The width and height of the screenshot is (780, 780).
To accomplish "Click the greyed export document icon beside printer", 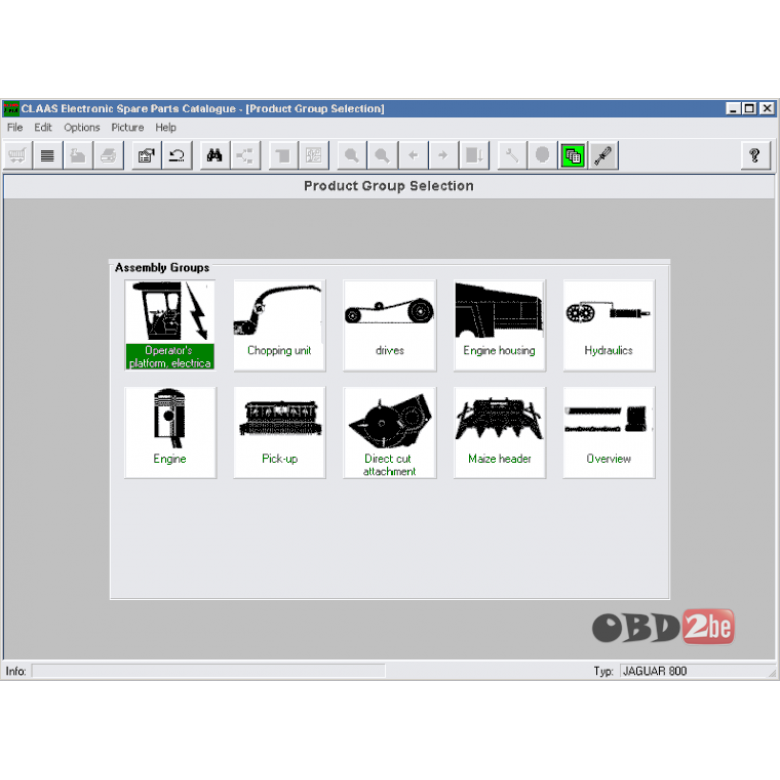I will pos(78,156).
